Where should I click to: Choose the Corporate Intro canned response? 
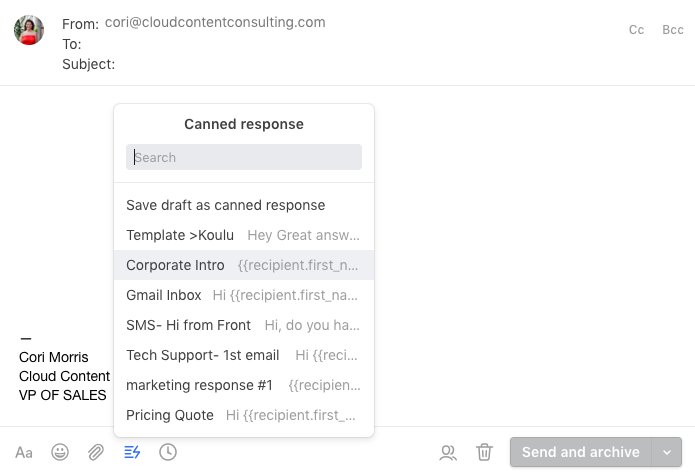click(244, 265)
